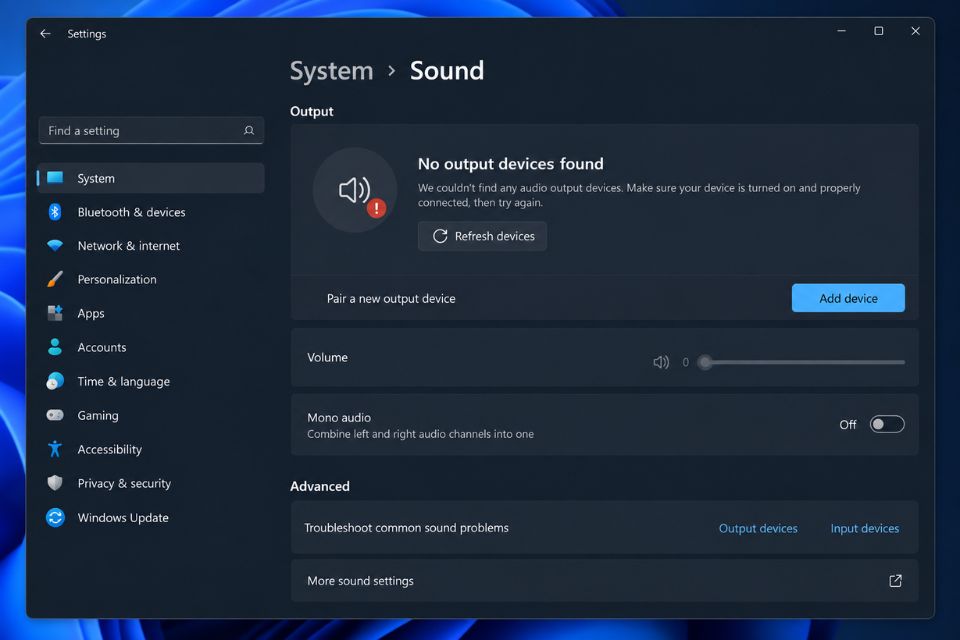Image resolution: width=960 pixels, height=640 pixels.
Task: Click 'Pair a new output device' text
Action: point(391,298)
